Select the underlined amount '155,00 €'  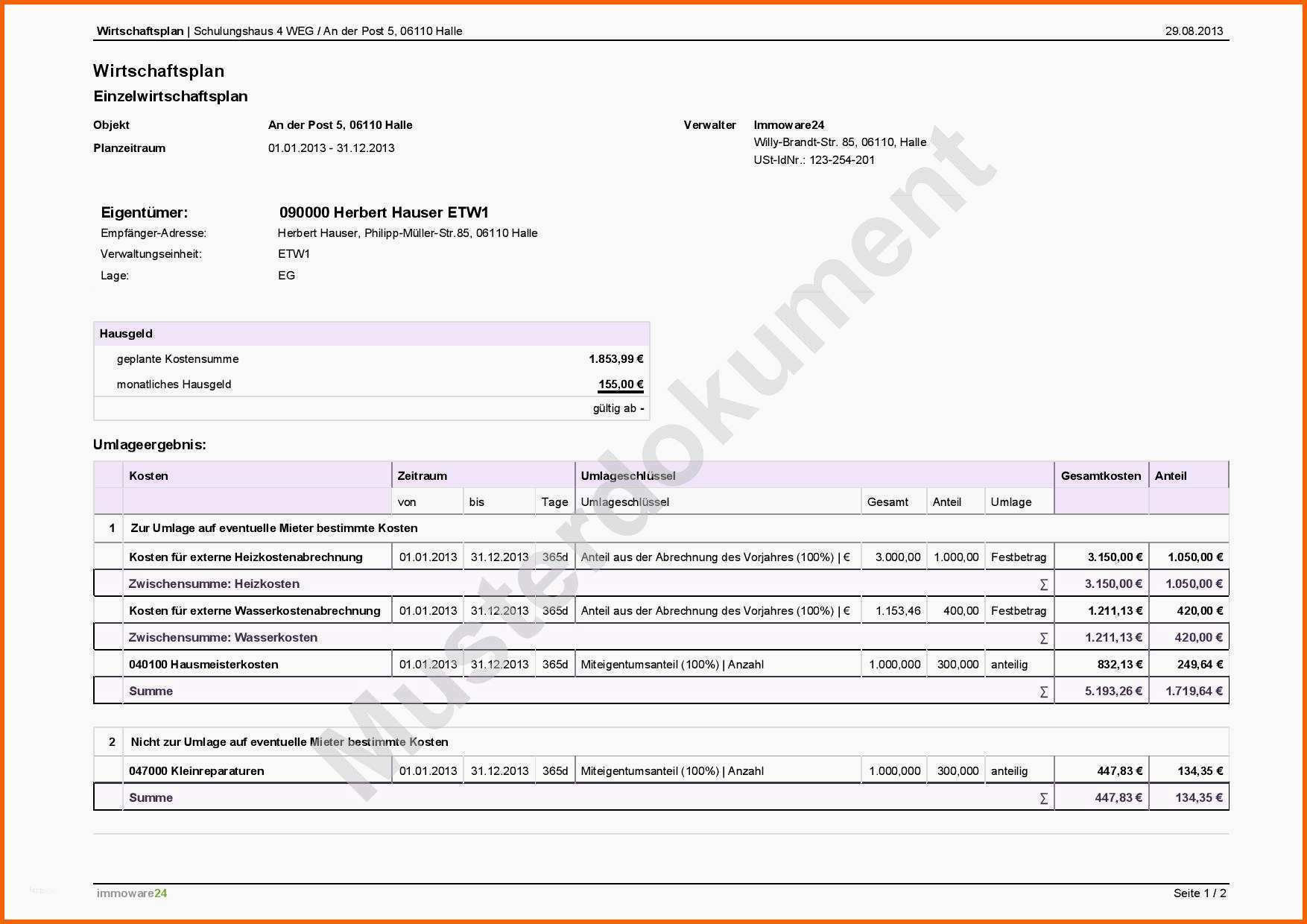[621, 385]
